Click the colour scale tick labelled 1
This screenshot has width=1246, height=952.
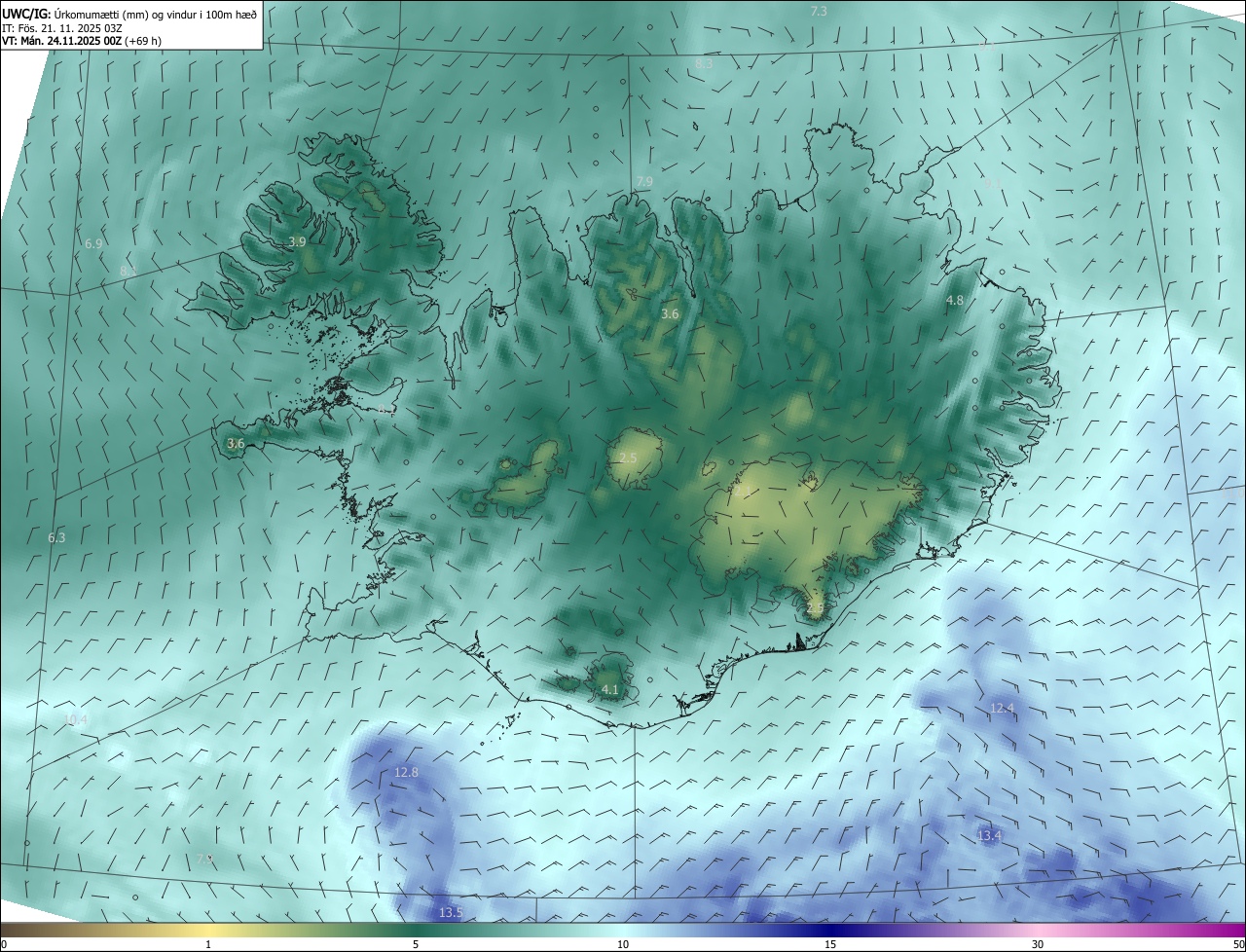coord(208,944)
